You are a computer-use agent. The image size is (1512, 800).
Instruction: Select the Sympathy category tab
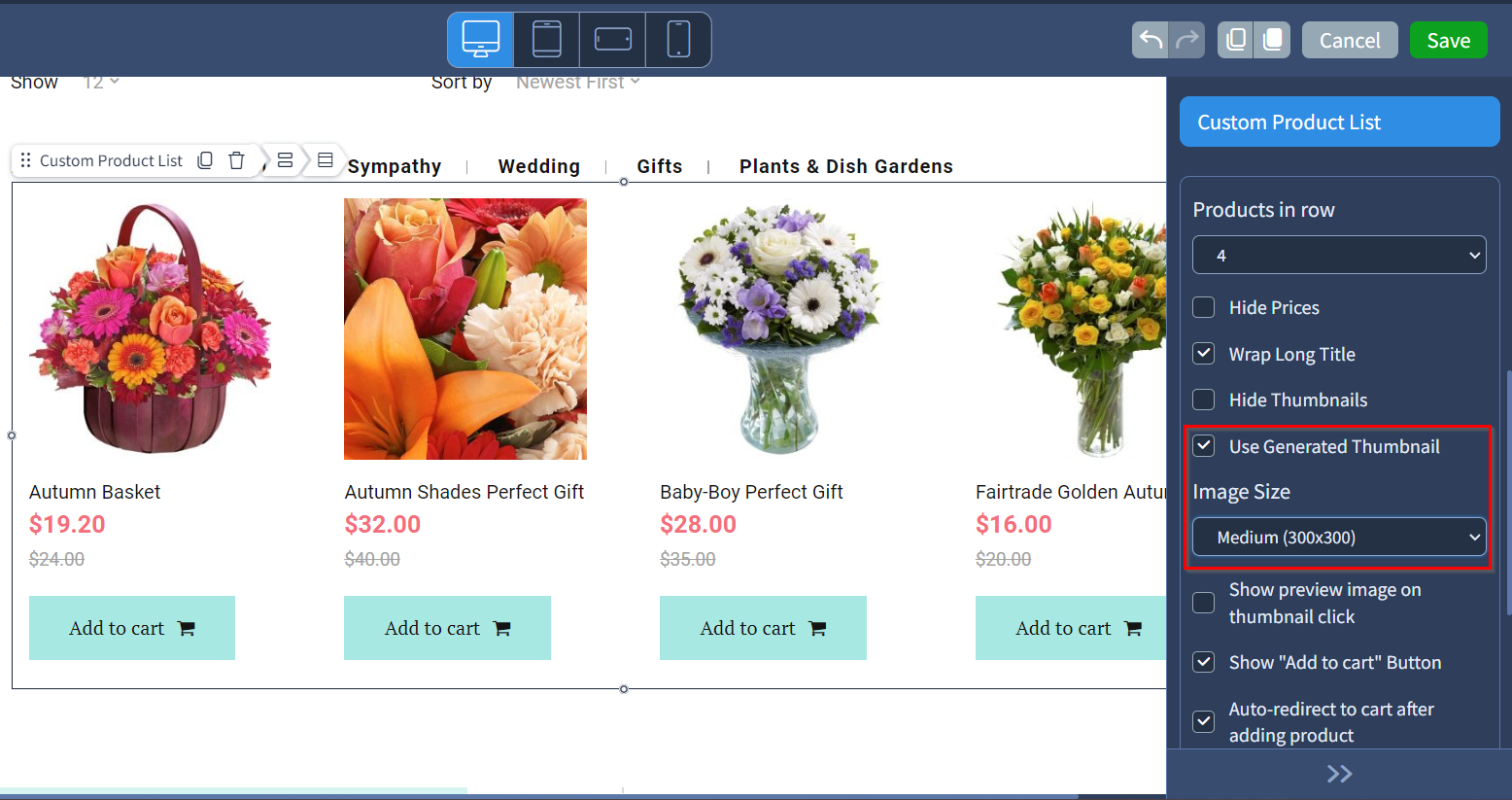coord(395,166)
